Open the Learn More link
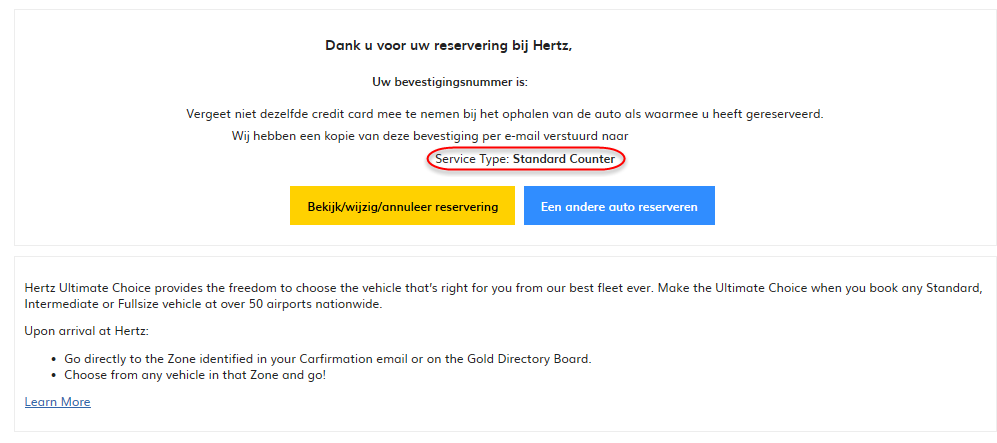This screenshot has height=443, width=997. (57, 402)
